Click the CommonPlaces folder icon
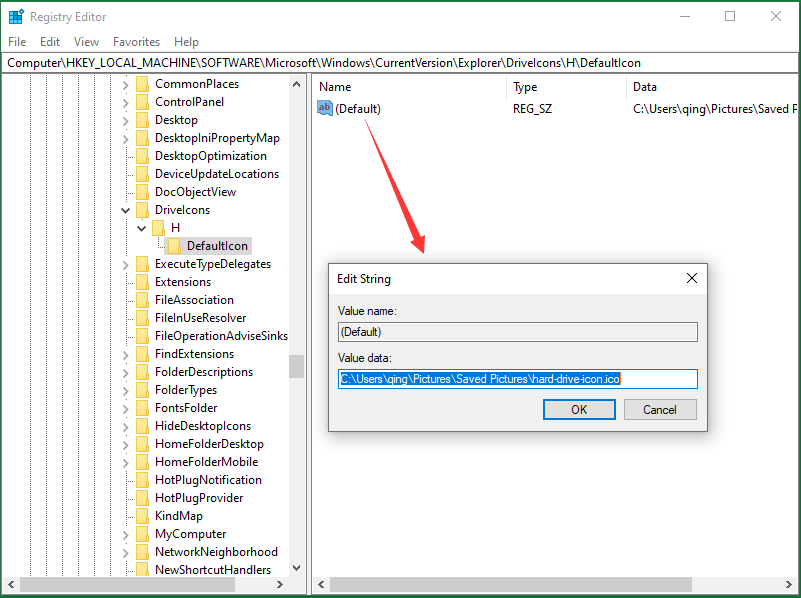 point(143,84)
